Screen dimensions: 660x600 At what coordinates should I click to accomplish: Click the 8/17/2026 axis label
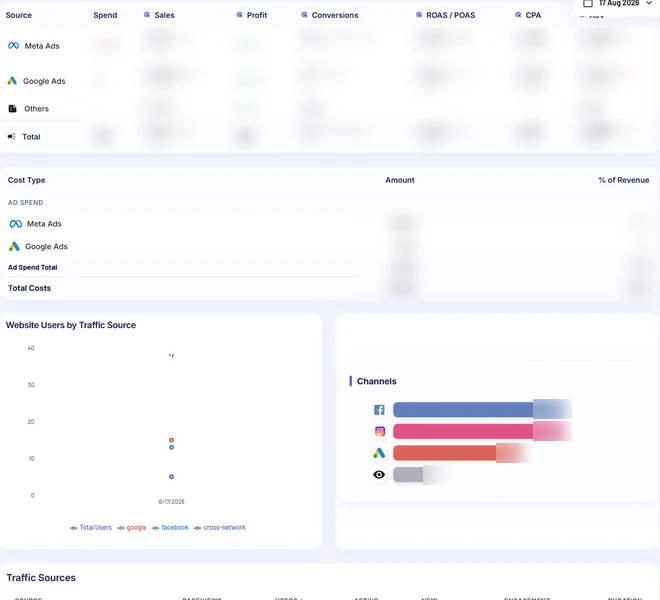[x=171, y=501]
